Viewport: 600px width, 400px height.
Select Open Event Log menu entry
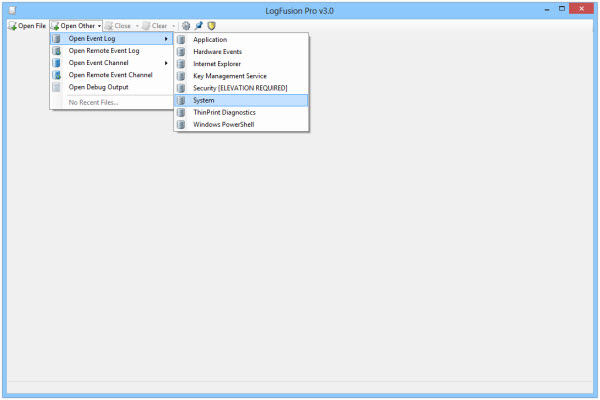tap(111, 39)
